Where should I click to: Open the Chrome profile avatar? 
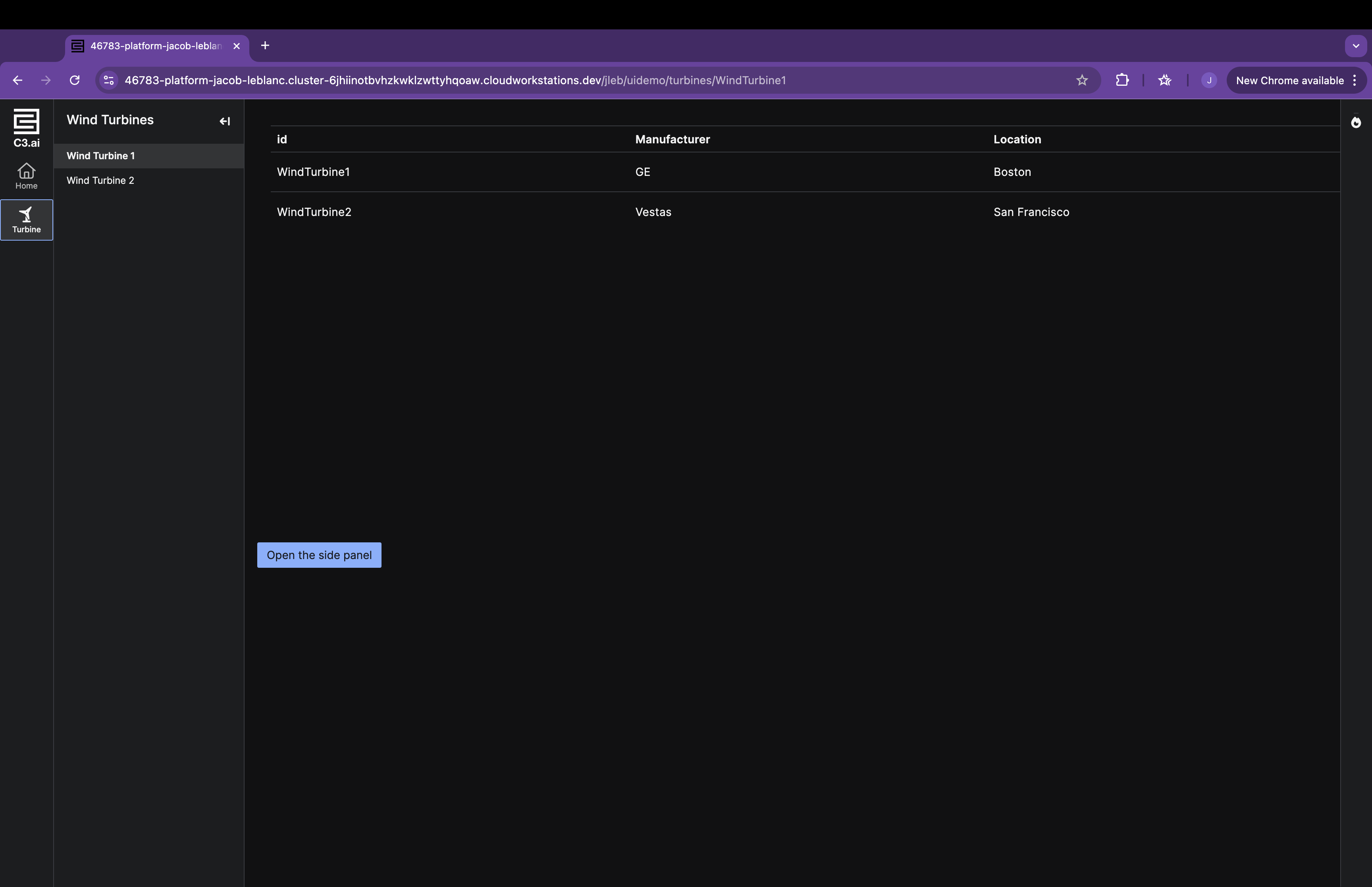click(1207, 80)
